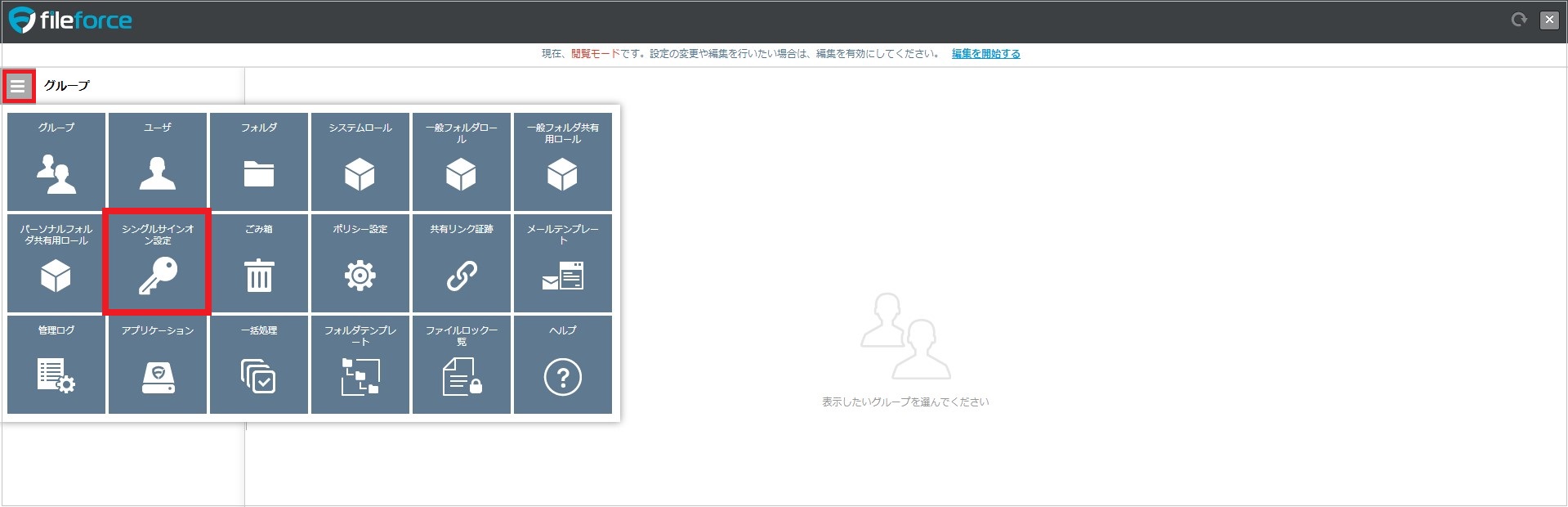Select the 一般フォルダロール tile
1568x507 pixels.
(x=462, y=162)
